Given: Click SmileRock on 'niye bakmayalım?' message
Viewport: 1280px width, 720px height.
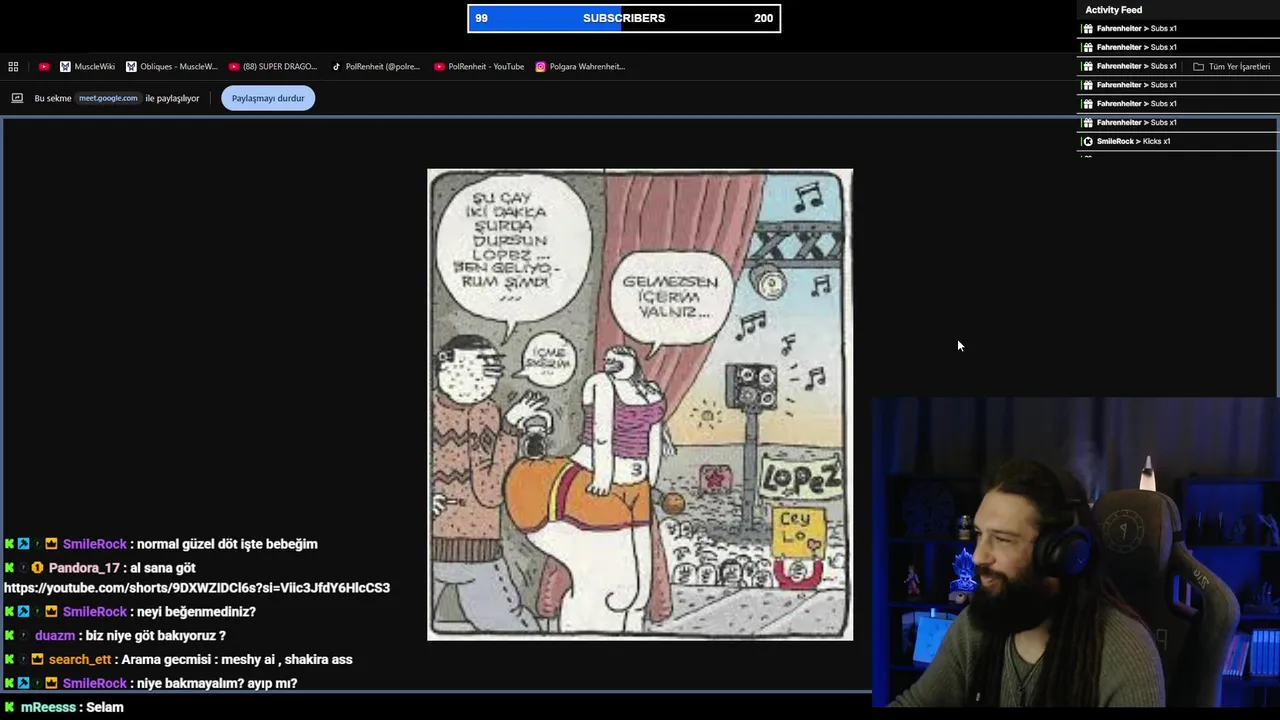Looking at the screenshot, I should click(95, 684).
